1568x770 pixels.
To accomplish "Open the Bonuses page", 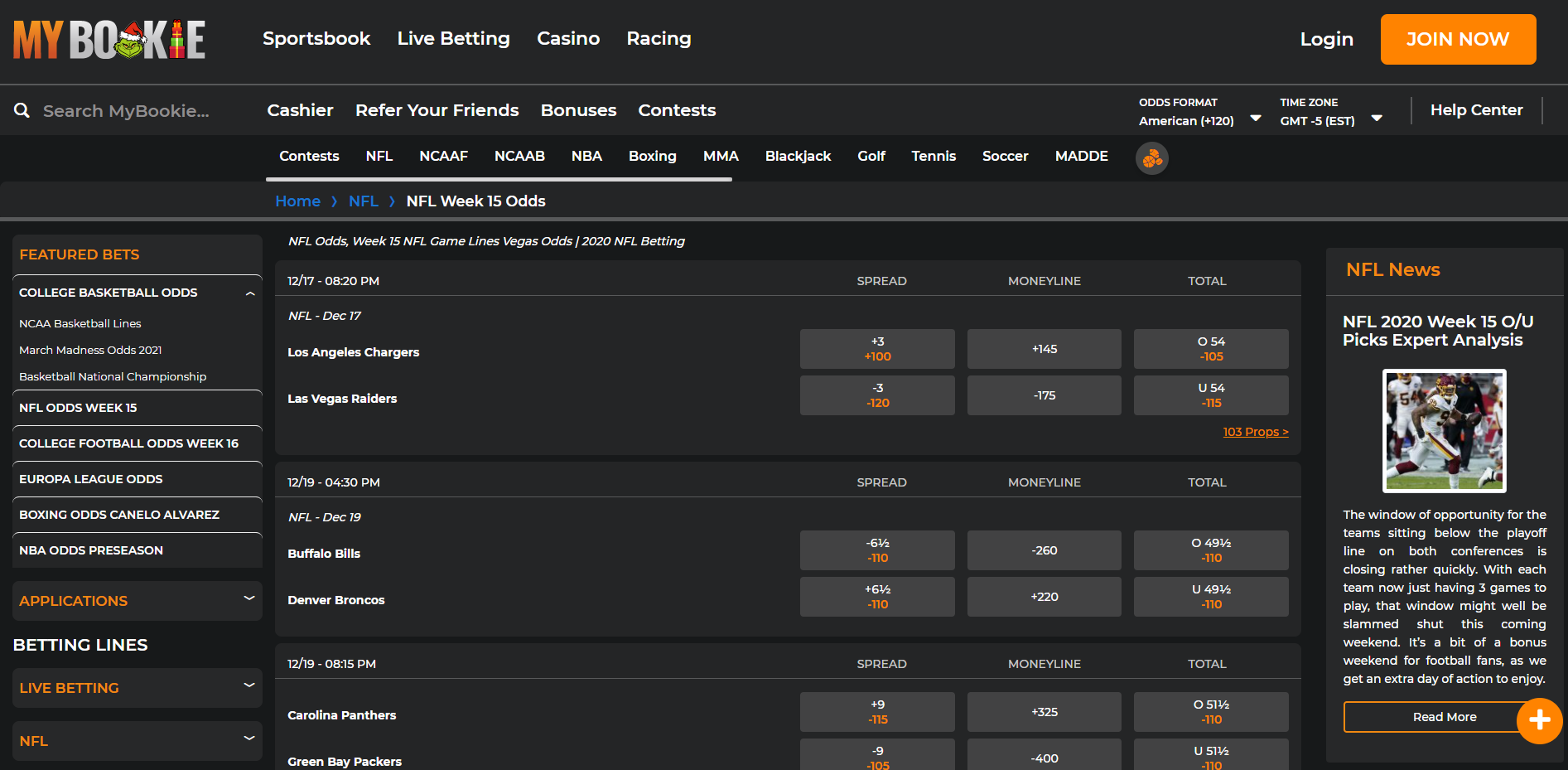I will [x=578, y=110].
